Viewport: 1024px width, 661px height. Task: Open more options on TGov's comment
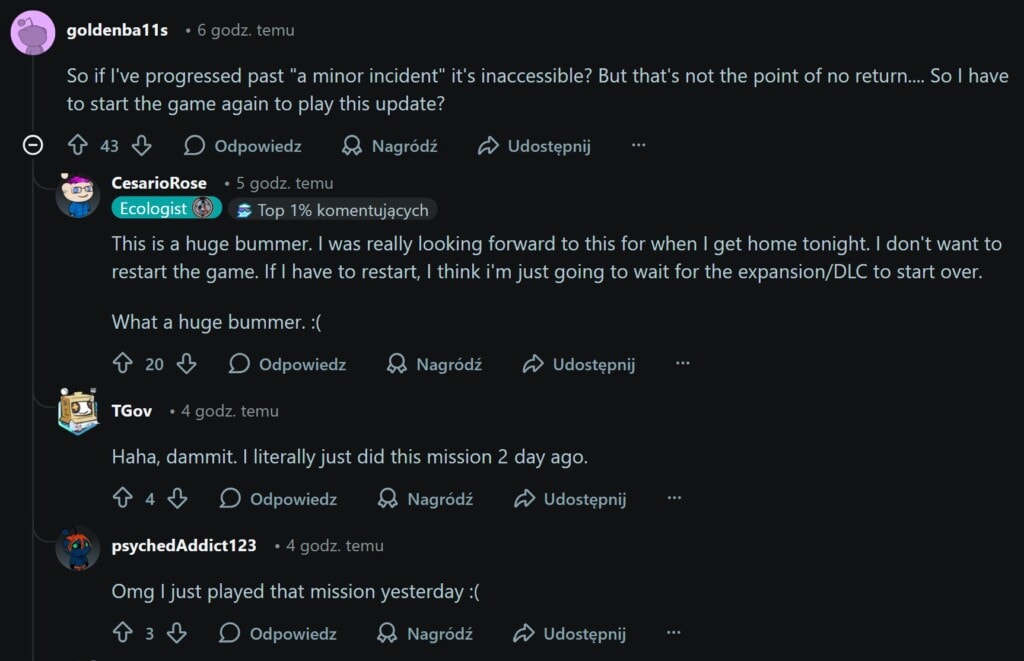coord(673,498)
